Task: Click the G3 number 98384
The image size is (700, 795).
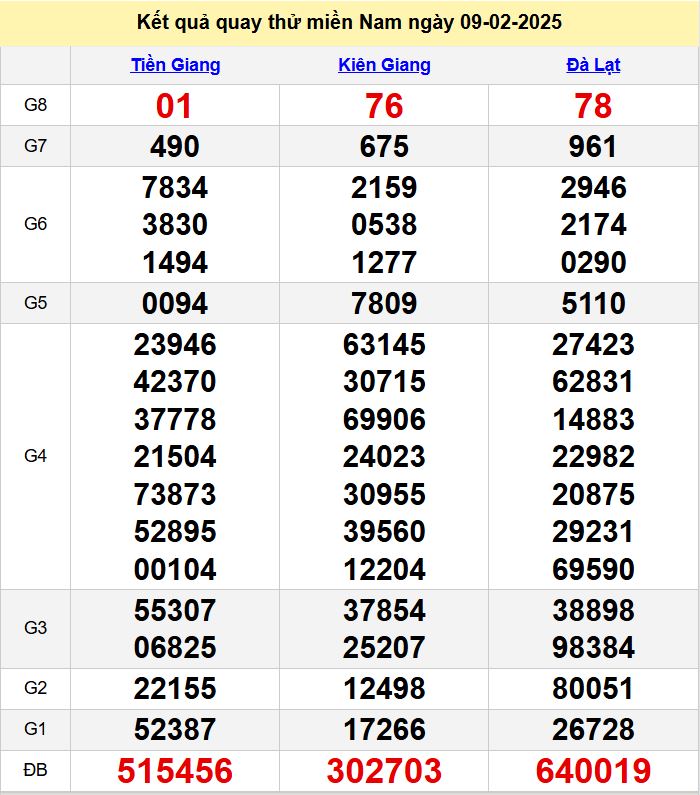Action: pyautogui.click(x=593, y=647)
